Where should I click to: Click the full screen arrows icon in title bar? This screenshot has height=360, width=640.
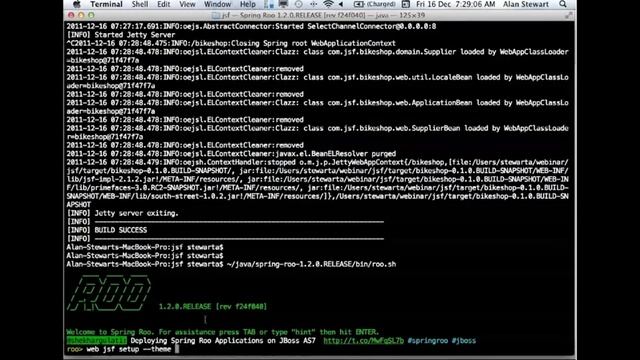click(x=569, y=16)
